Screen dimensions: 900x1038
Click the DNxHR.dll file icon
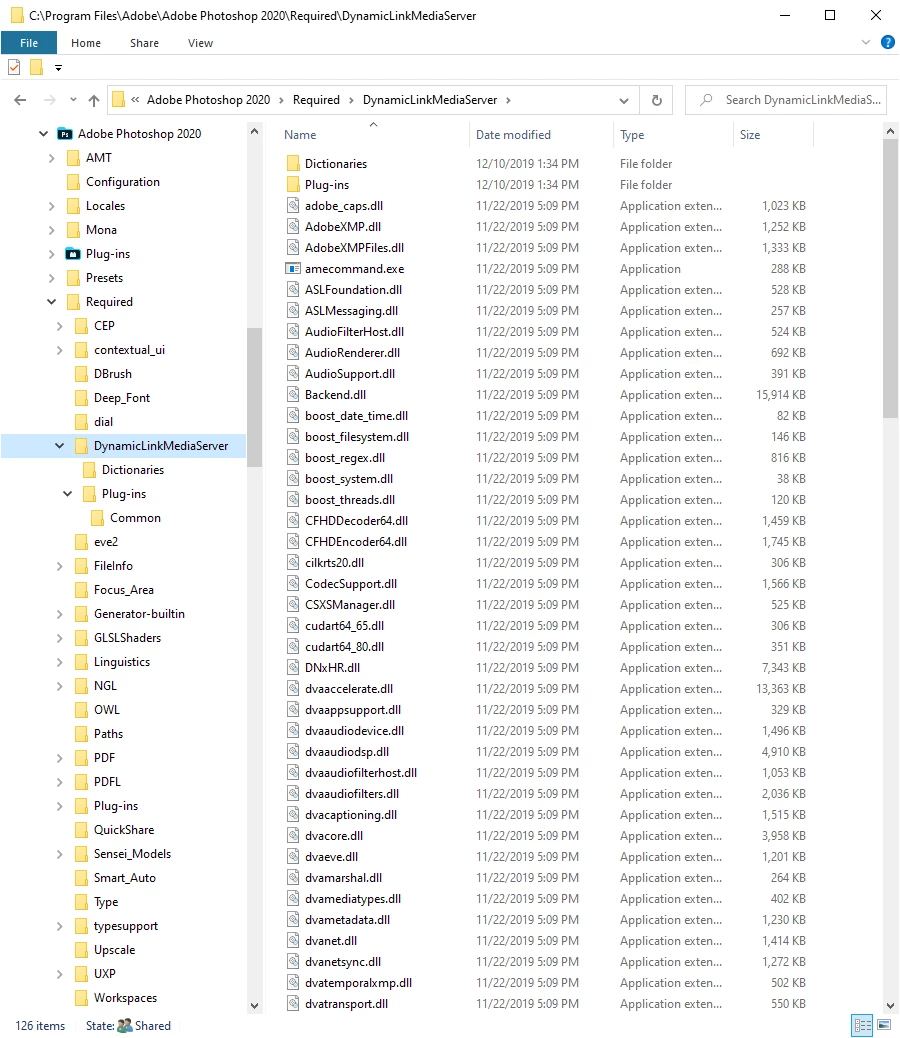pos(293,667)
